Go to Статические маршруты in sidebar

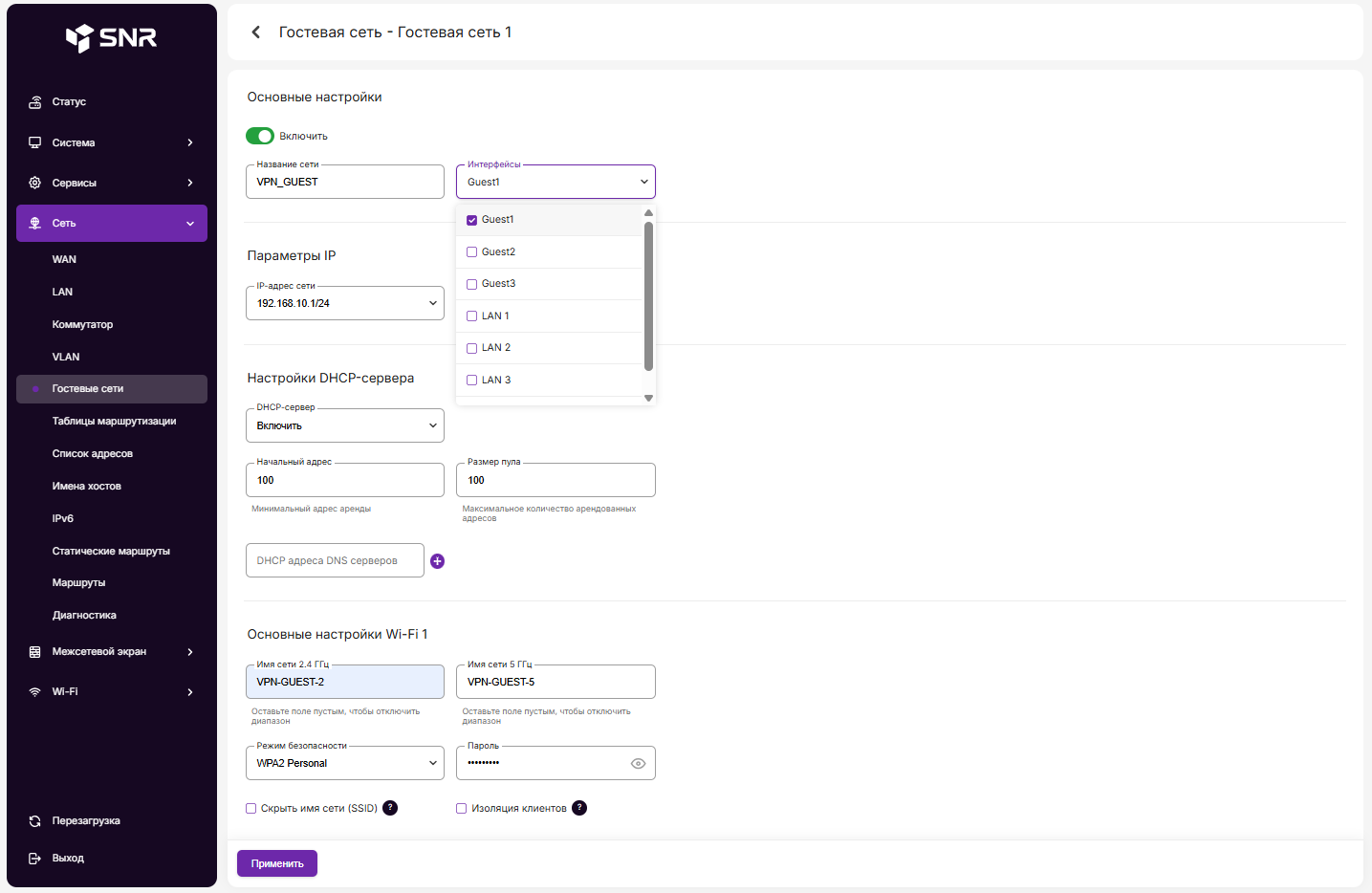click(111, 551)
